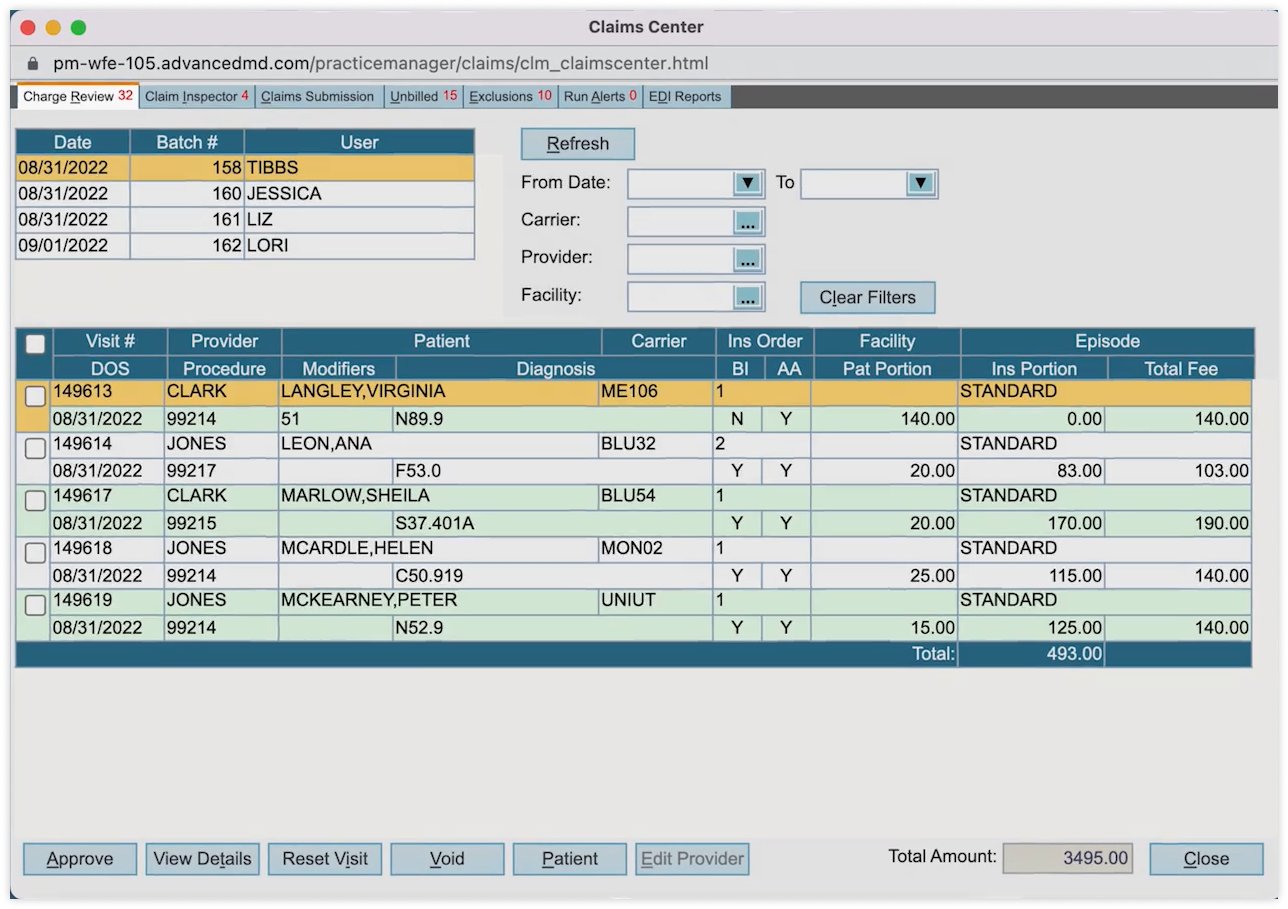Click the Total Amount field
The width and height of the screenshot is (1288, 909).
(x=1068, y=857)
